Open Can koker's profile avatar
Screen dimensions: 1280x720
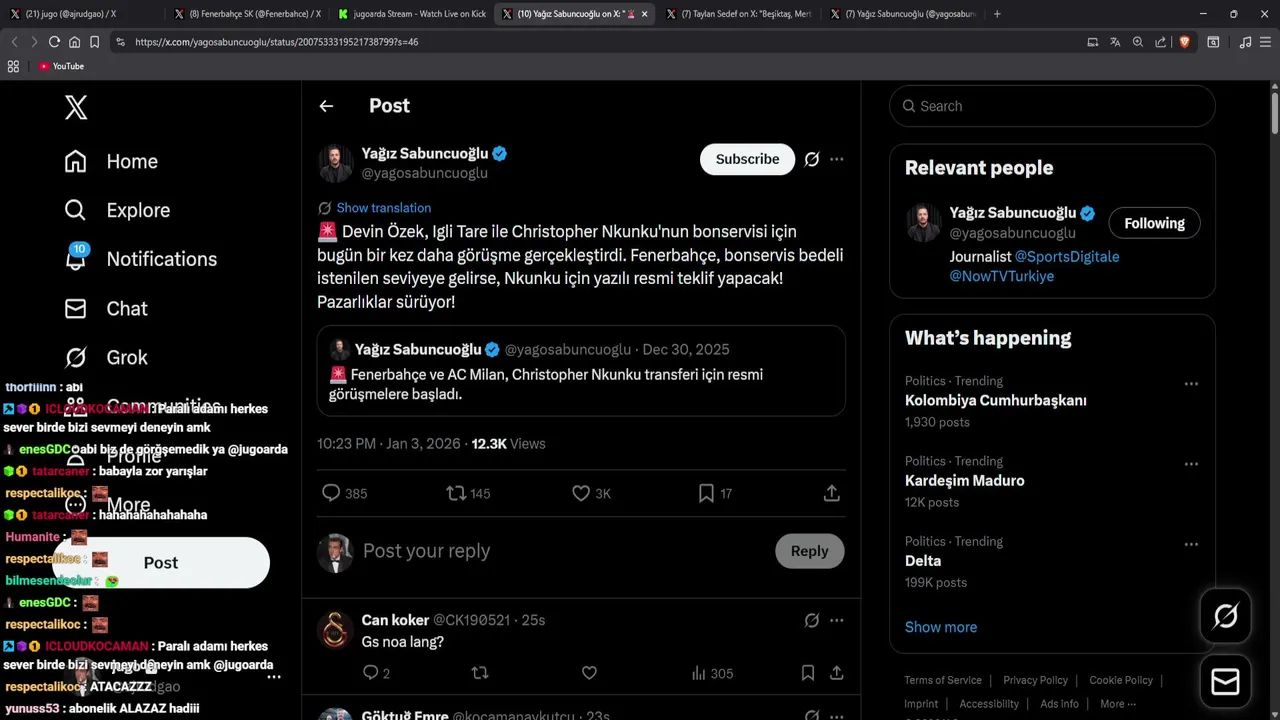tap(335, 630)
